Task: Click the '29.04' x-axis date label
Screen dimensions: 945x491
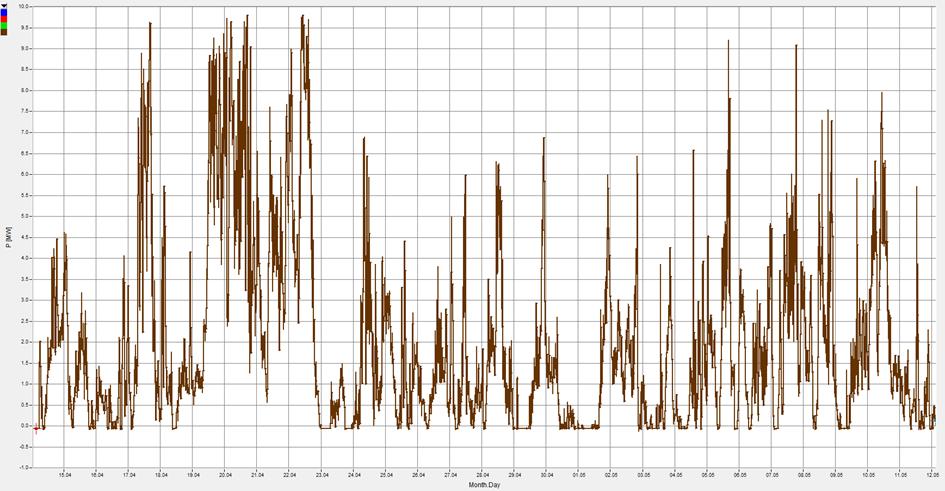Action: 514,475
